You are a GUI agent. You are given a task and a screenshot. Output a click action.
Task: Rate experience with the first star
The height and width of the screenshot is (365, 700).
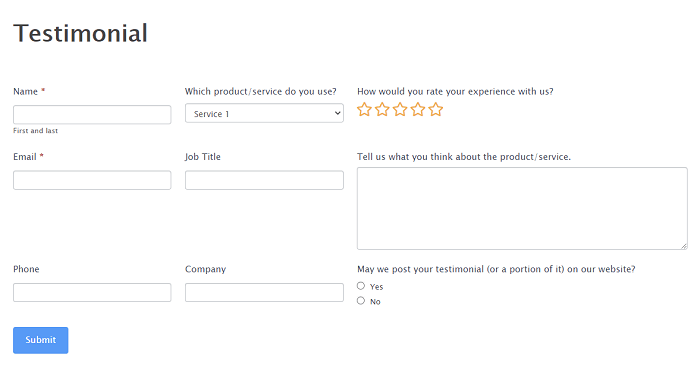364,109
